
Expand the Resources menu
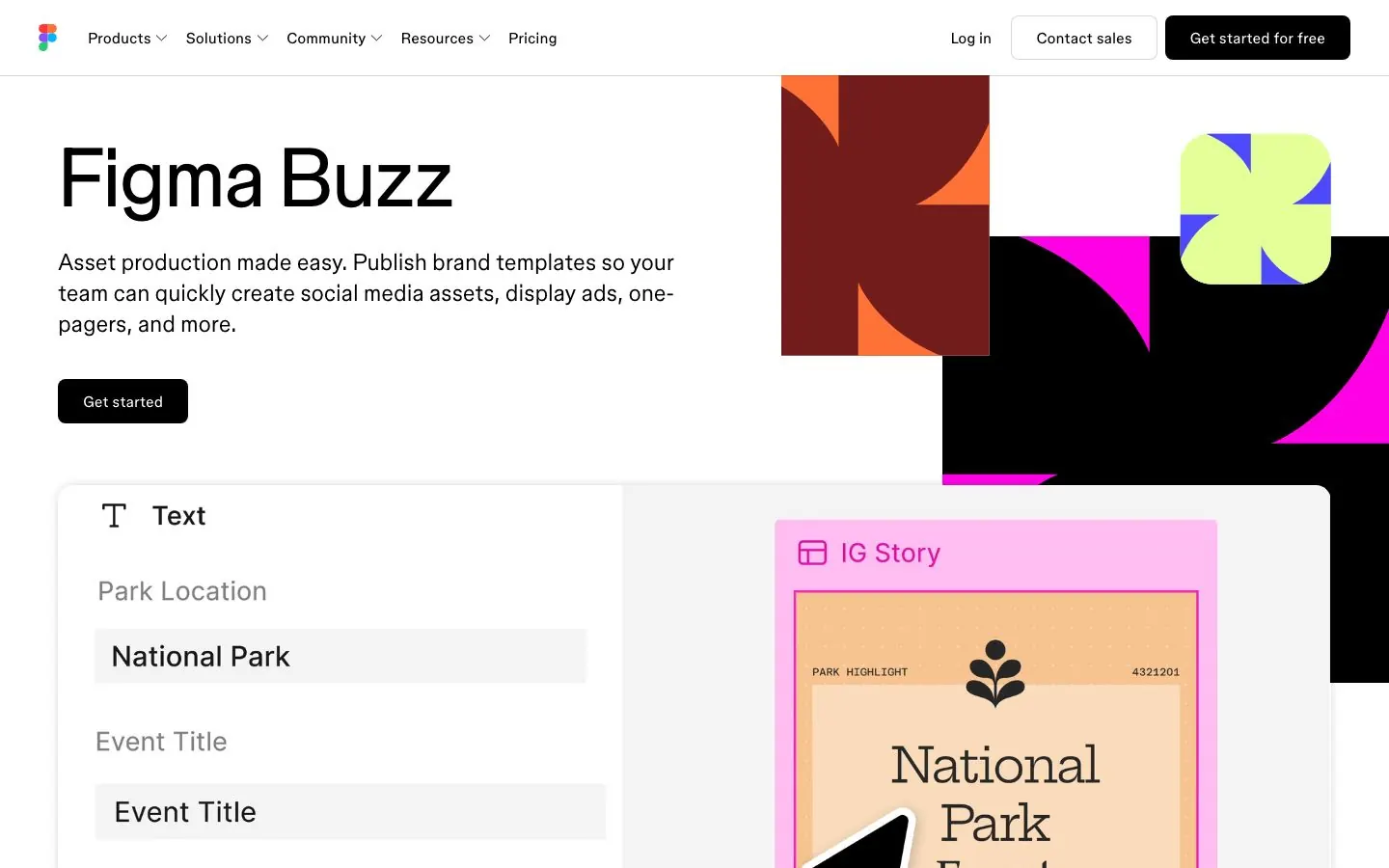(446, 39)
